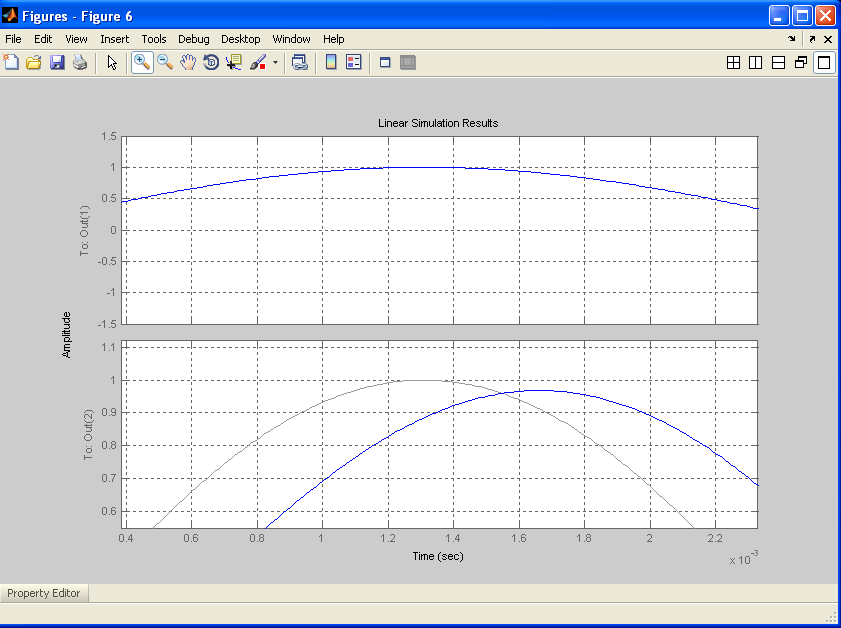Open the Insert menu

pyautogui.click(x=114, y=39)
